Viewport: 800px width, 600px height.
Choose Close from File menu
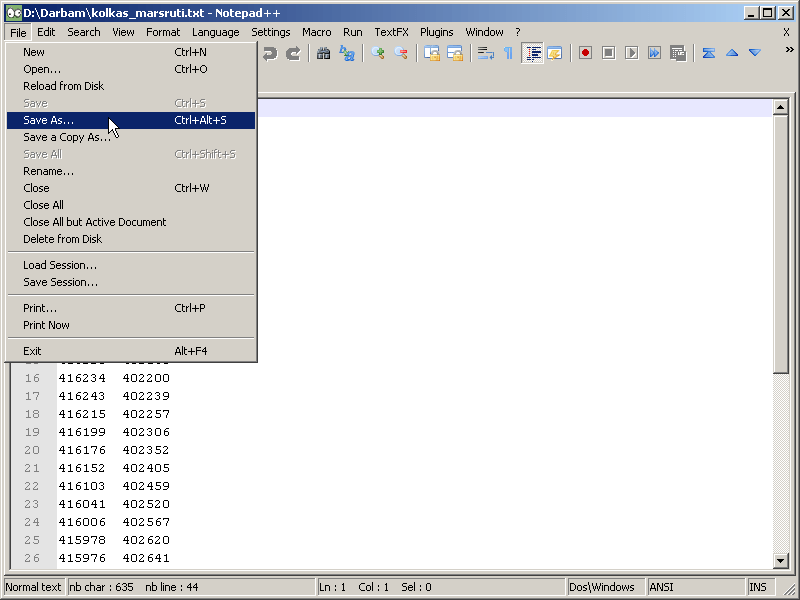131,188
